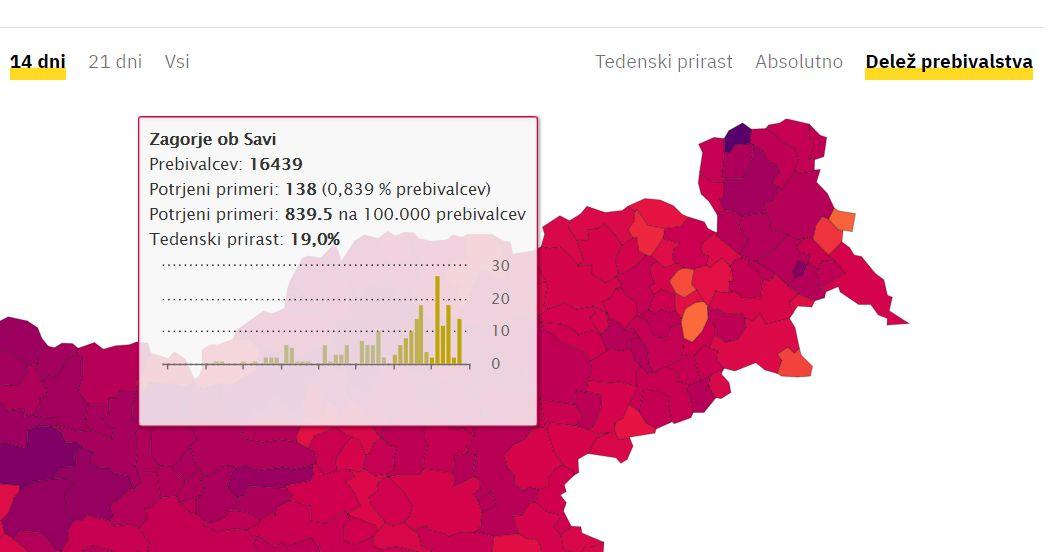Click the orange municipality at the eastern border
Image resolution: width=1054 pixels, height=552 pixels.
click(827, 235)
